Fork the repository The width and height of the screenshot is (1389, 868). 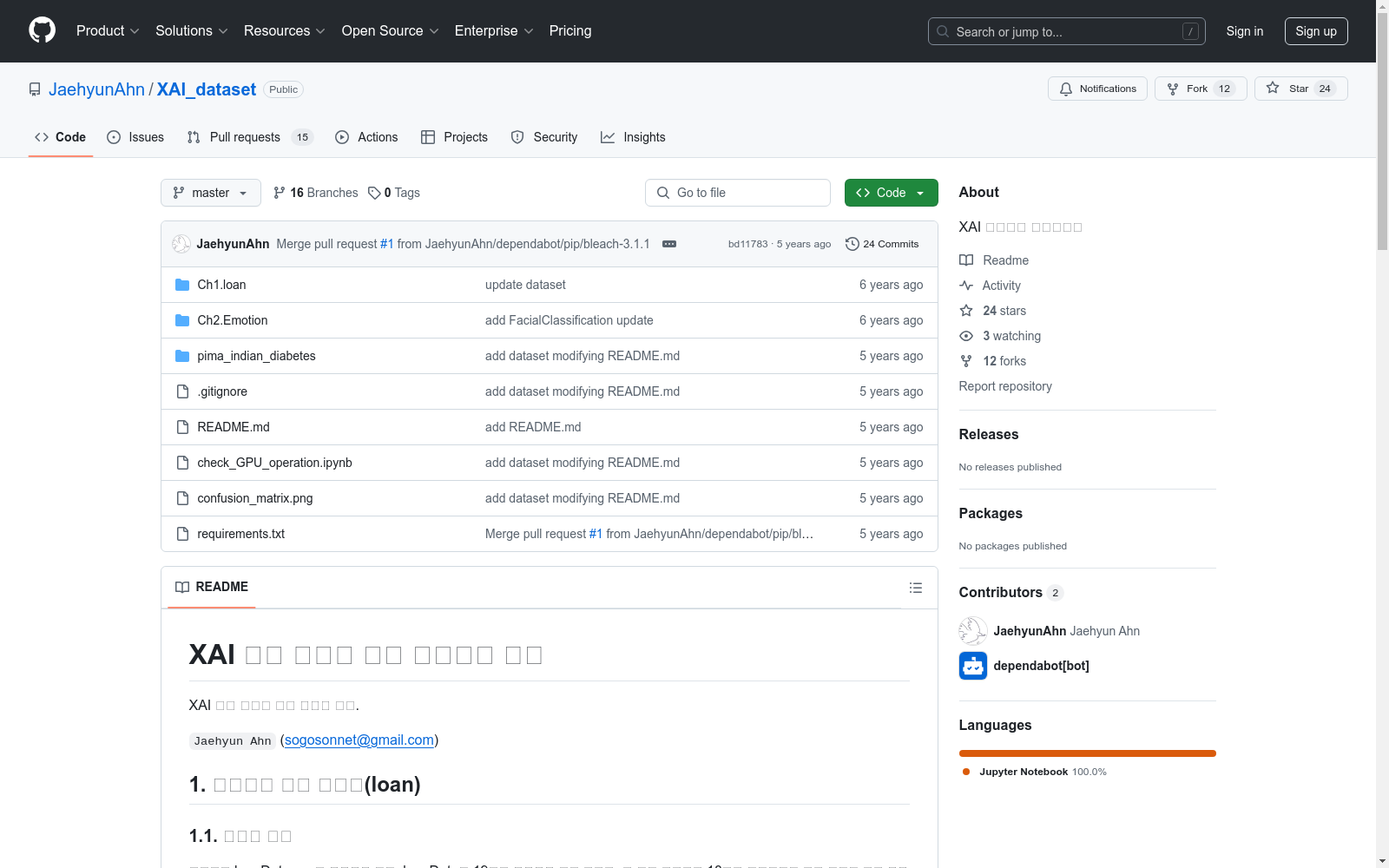pyautogui.click(x=1201, y=89)
